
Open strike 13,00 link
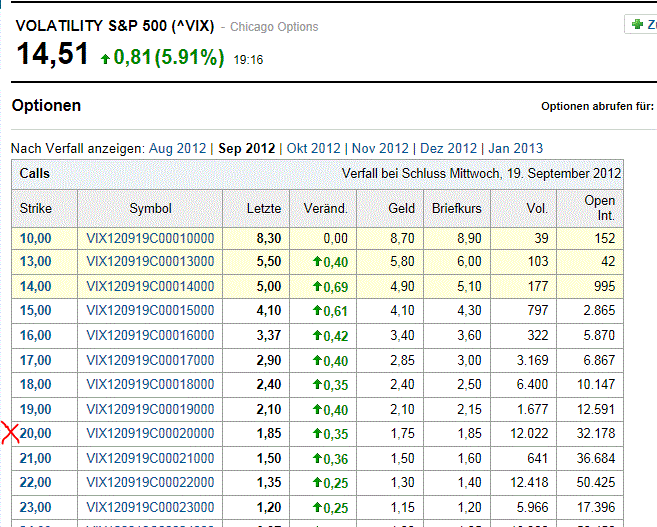[x=36, y=261]
